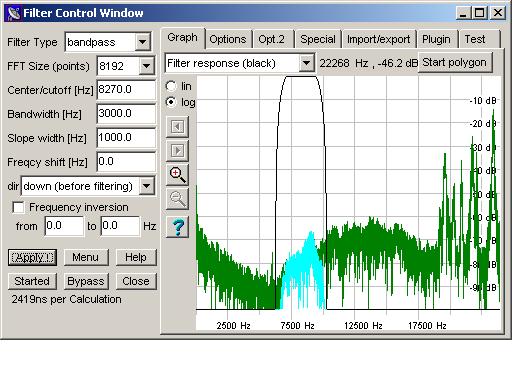
Task: Open the FFT Size points dropdown
Action: [x=146, y=66]
